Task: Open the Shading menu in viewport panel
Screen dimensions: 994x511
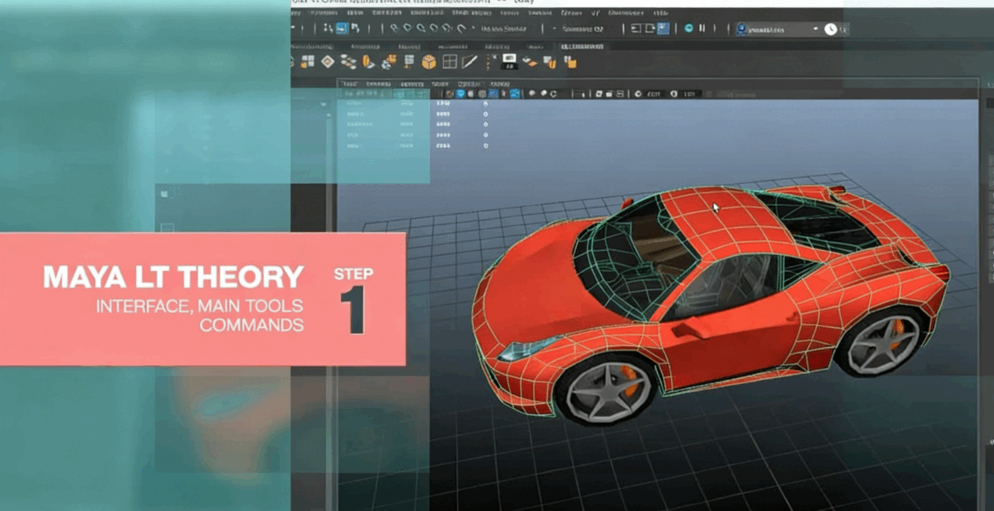Action: point(378,84)
